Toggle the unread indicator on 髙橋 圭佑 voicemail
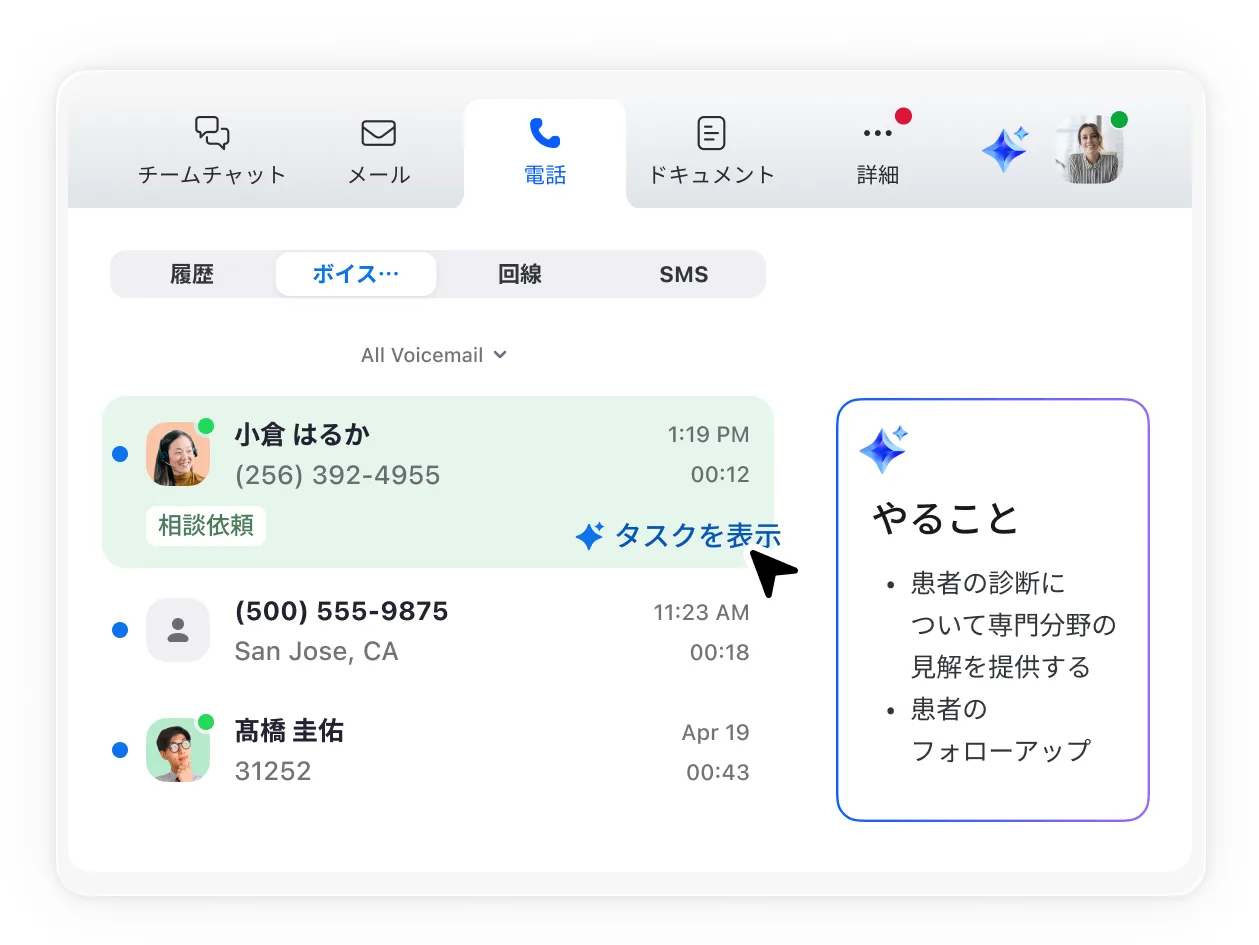 [120, 750]
